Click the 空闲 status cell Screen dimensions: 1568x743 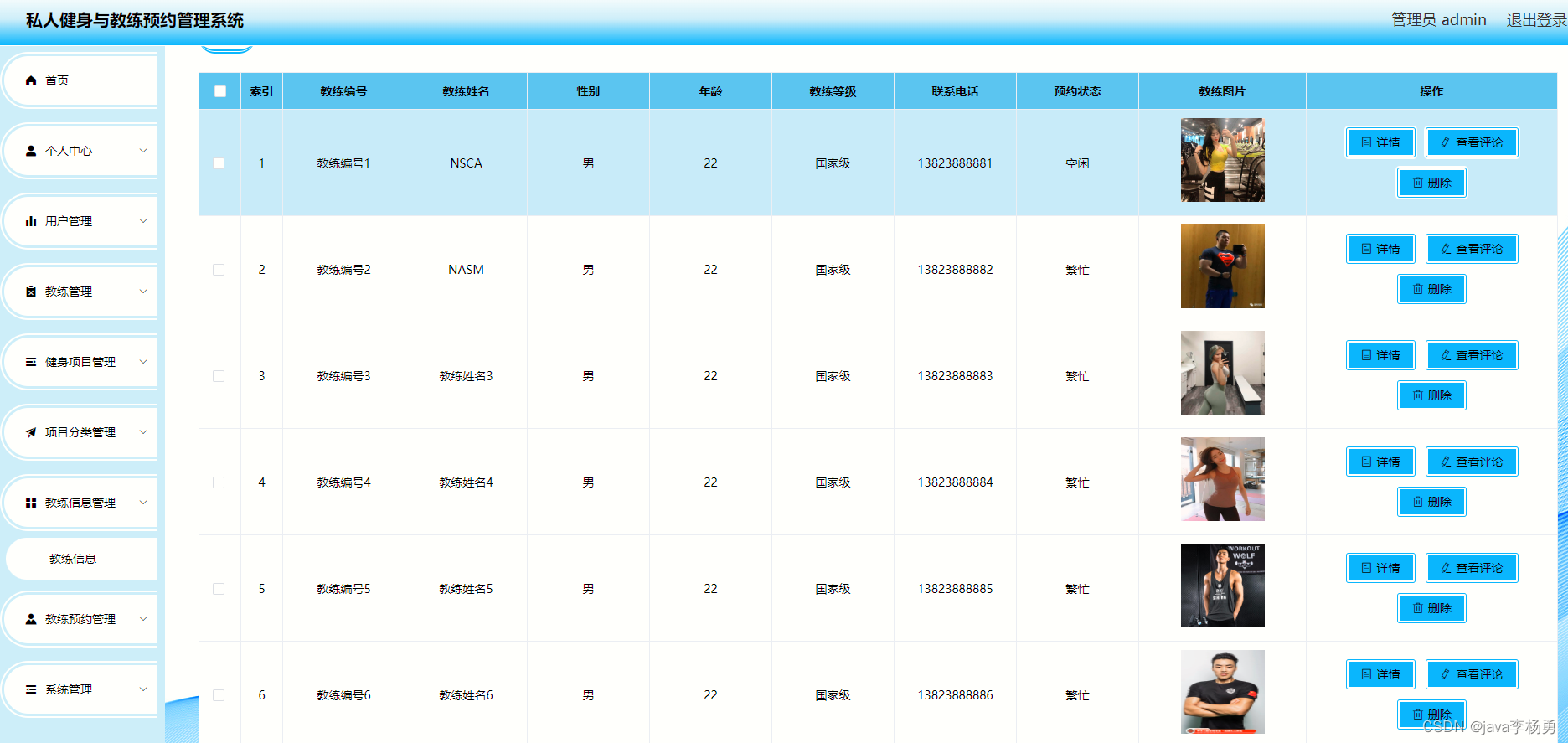(1077, 163)
